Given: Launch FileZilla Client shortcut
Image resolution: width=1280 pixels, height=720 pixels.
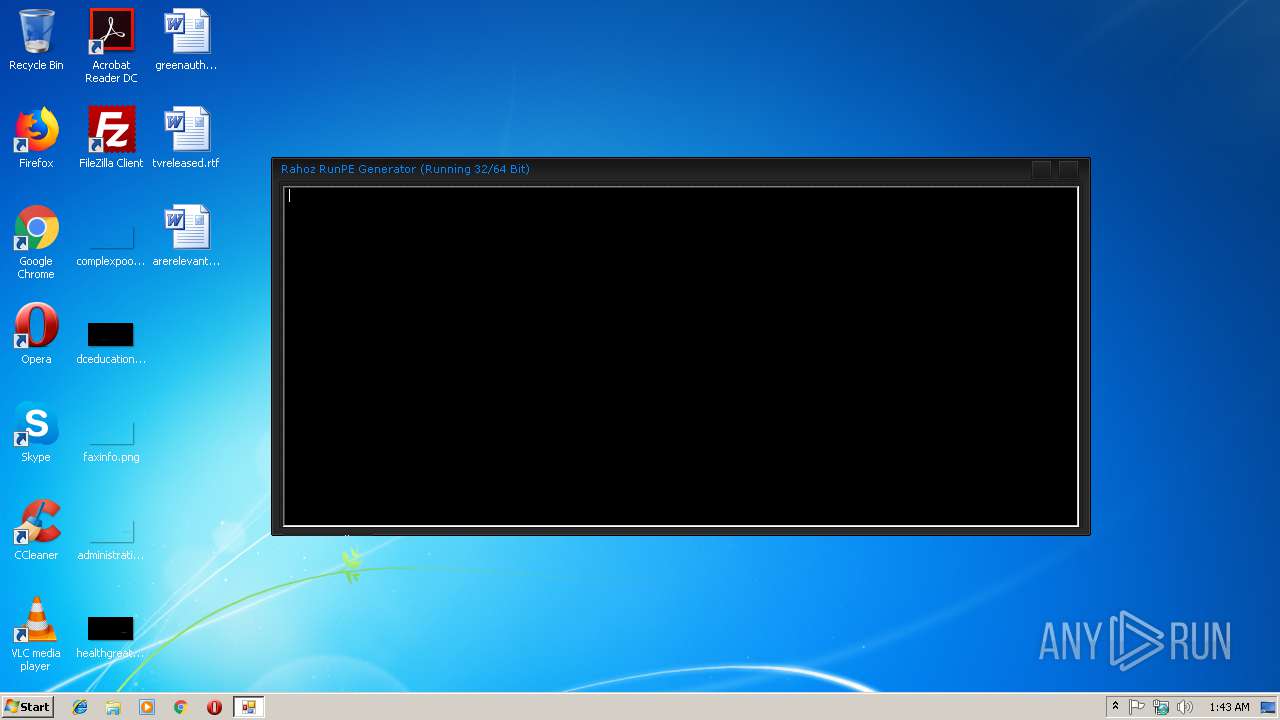Looking at the screenshot, I should 111,138.
